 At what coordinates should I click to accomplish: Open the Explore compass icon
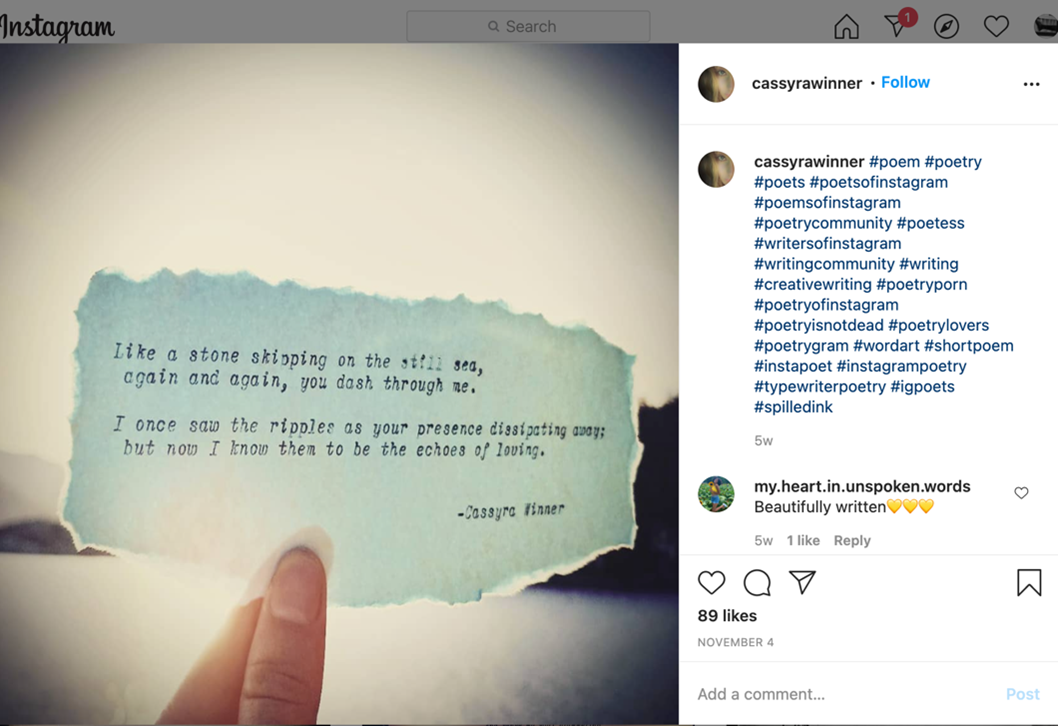click(946, 27)
